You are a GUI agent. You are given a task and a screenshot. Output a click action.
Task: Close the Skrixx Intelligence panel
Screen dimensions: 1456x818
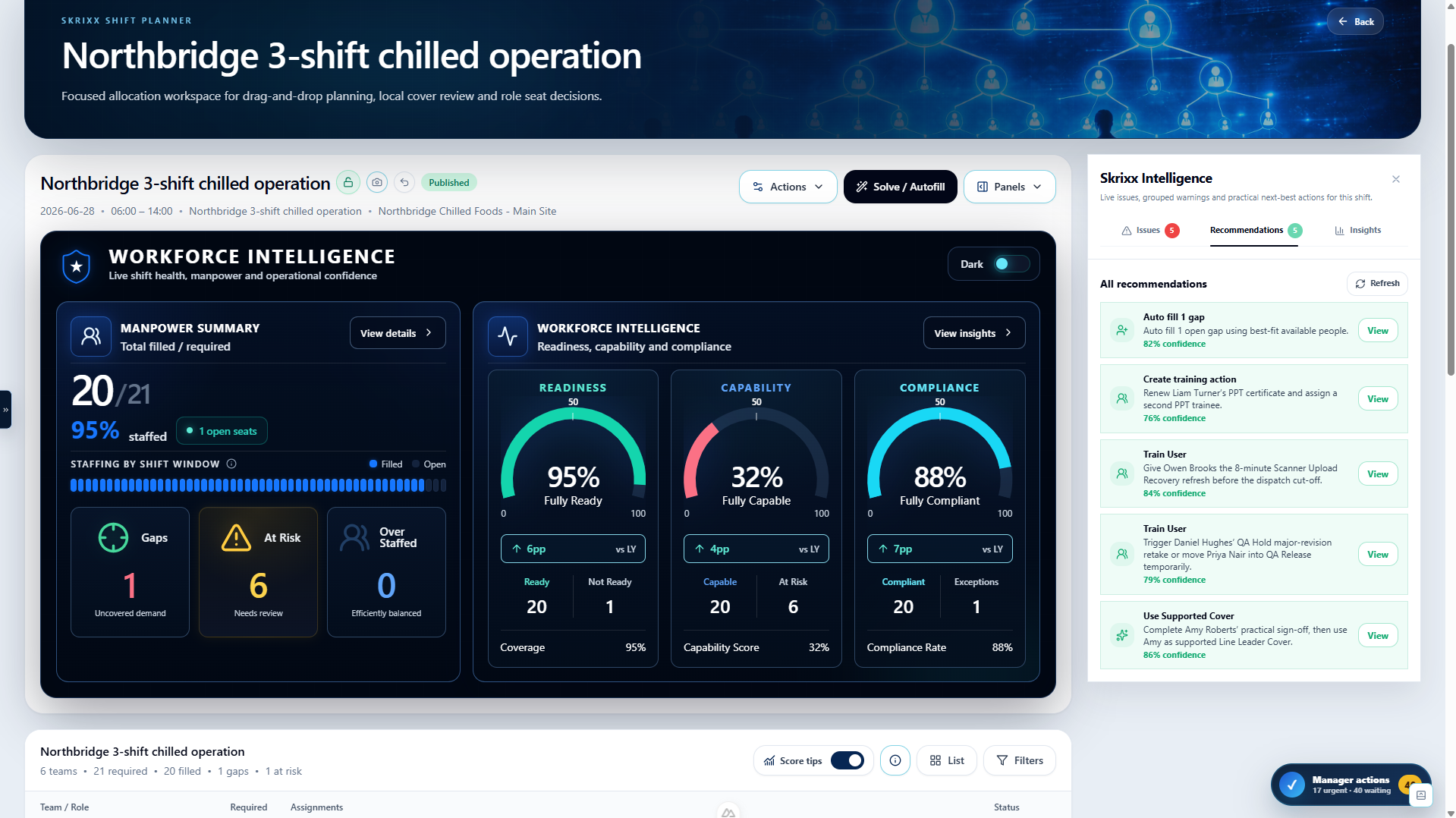(x=1396, y=179)
